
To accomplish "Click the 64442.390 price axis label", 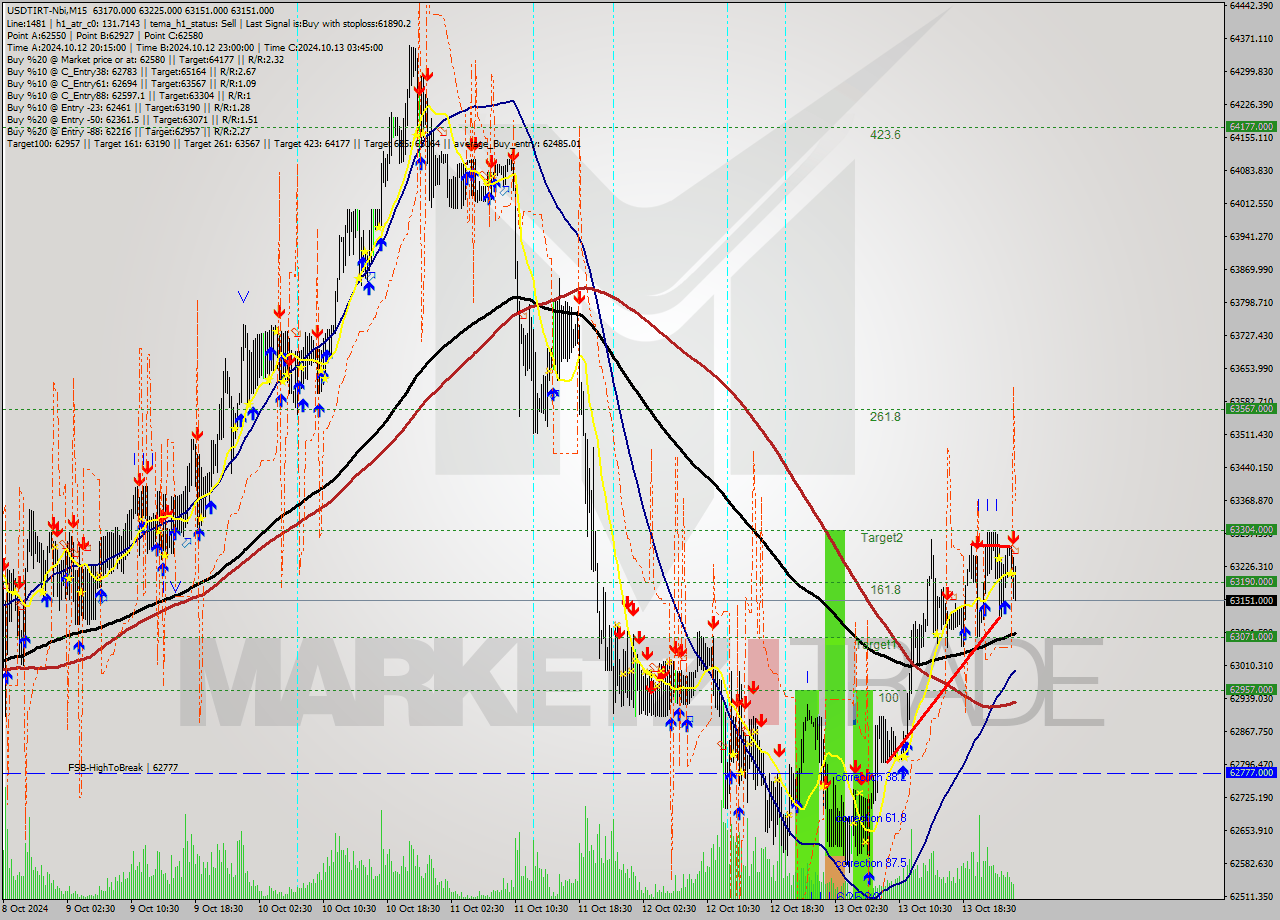I will [1250, 6].
